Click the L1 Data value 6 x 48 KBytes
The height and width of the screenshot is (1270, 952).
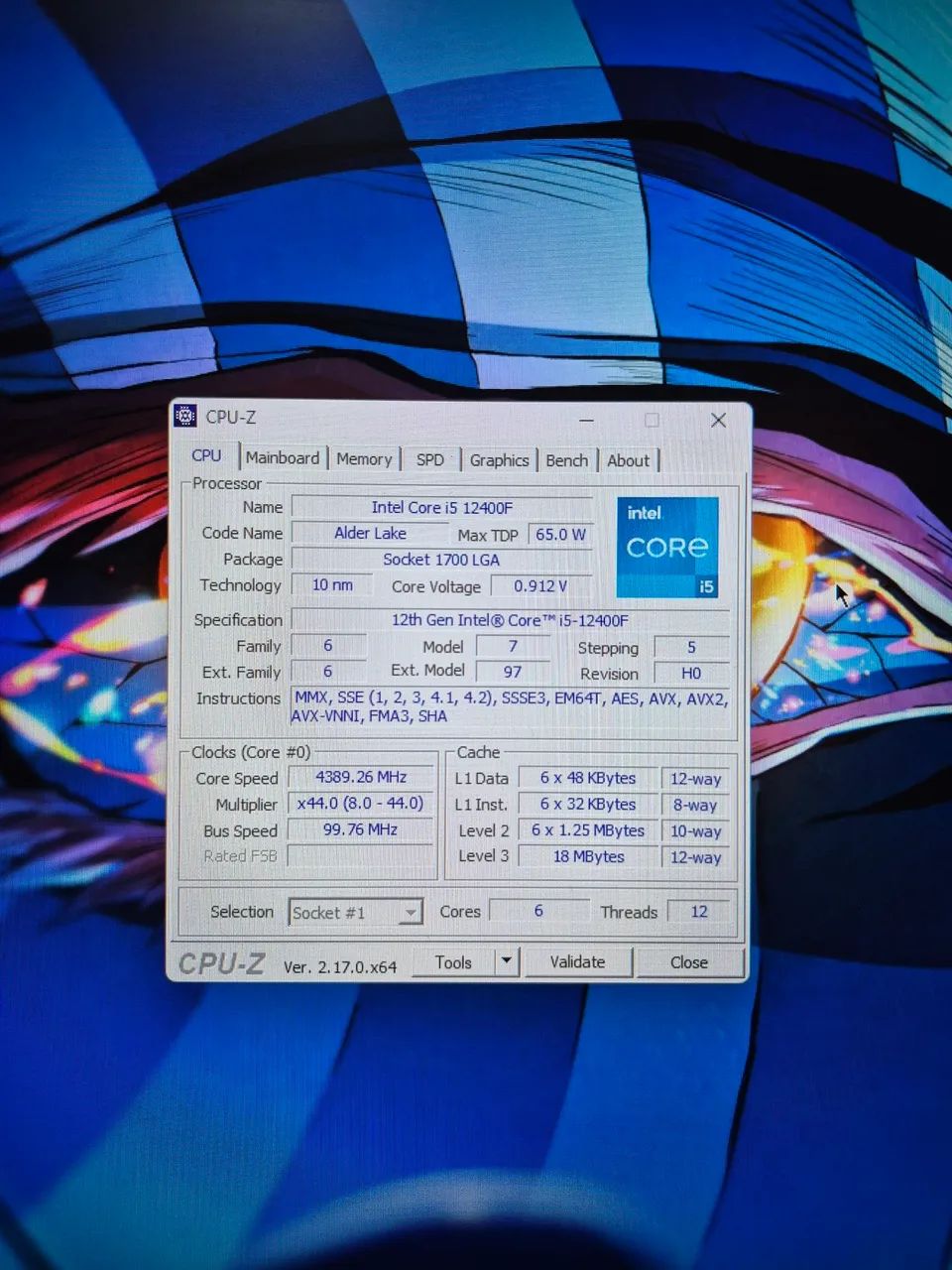[x=588, y=778]
